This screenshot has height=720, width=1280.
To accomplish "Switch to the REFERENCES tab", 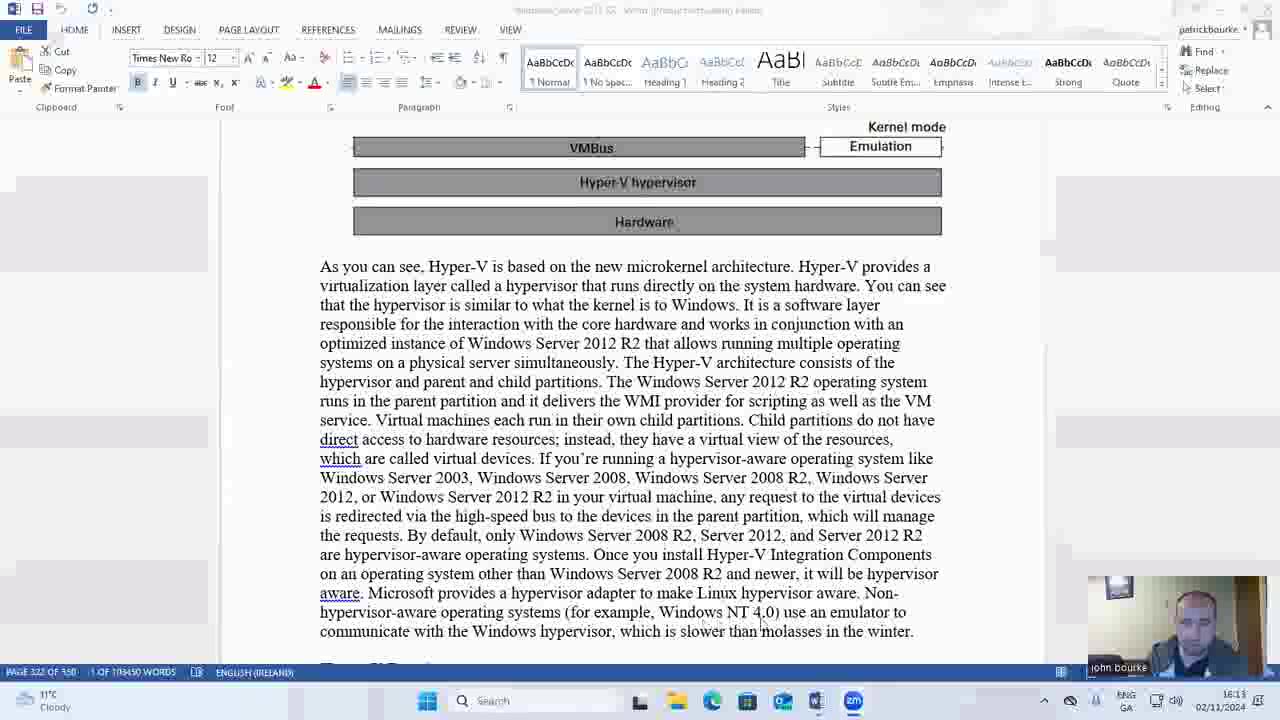I will (x=328, y=30).
